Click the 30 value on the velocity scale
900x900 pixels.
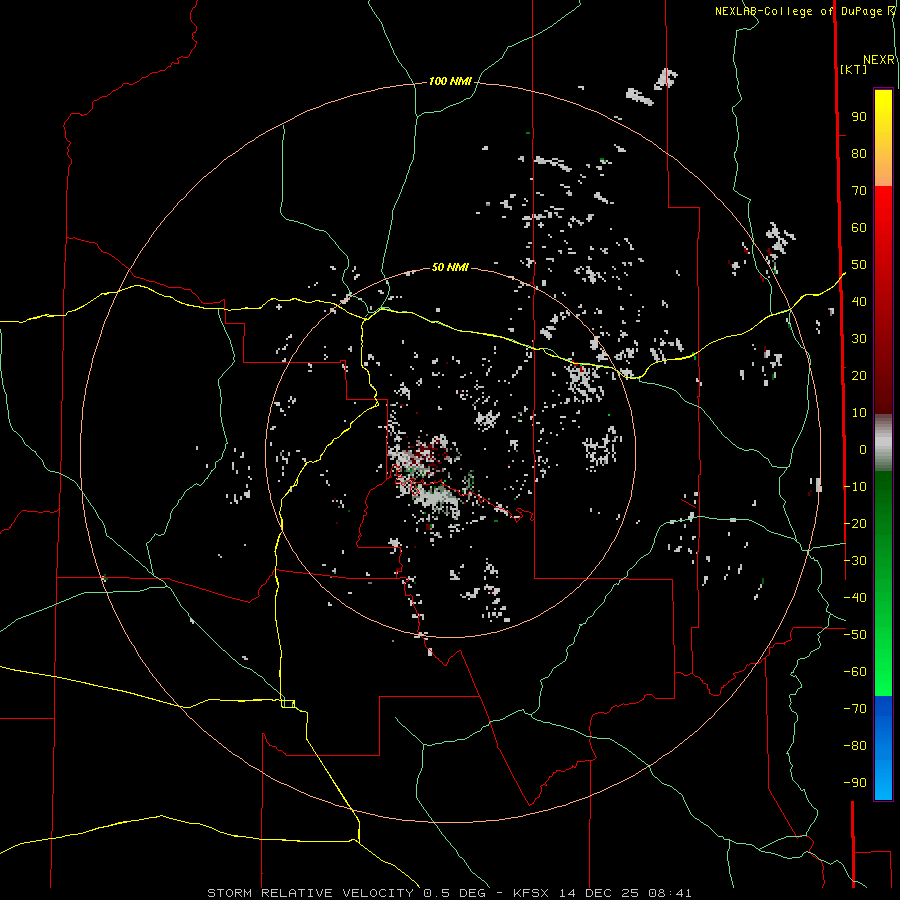(859, 339)
